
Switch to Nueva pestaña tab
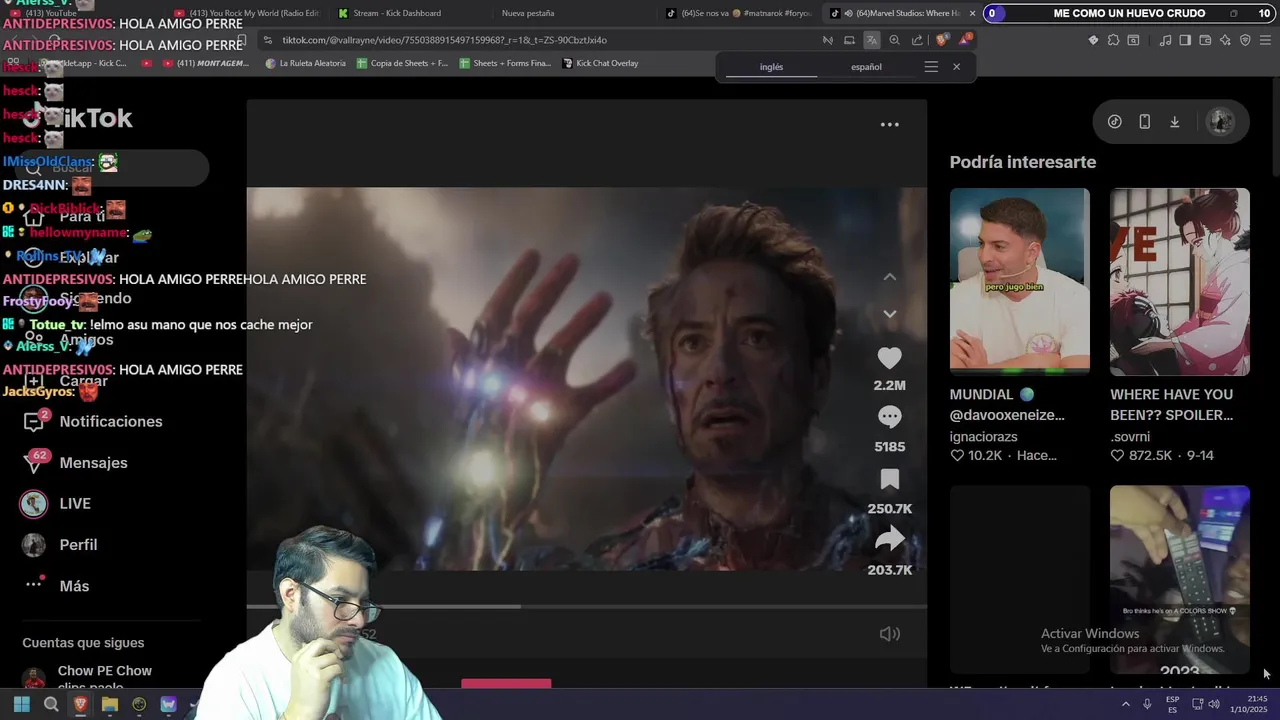pyautogui.click(x=527, y=13)
